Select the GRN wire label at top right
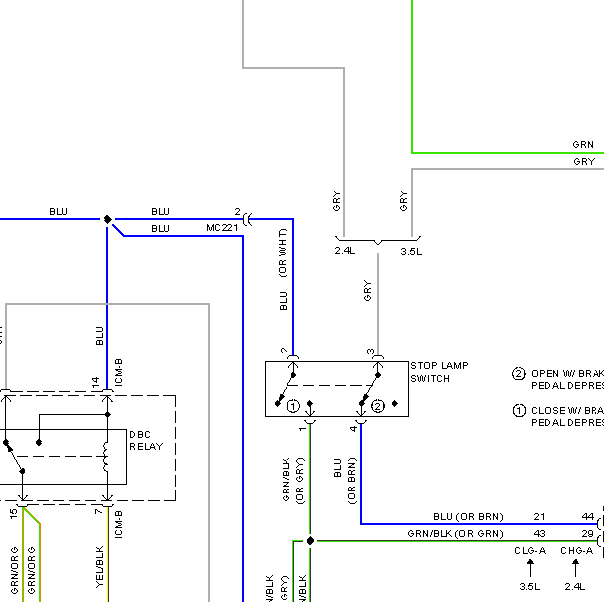The height and width of the screenshot is (602, 604). coord(583,145)
